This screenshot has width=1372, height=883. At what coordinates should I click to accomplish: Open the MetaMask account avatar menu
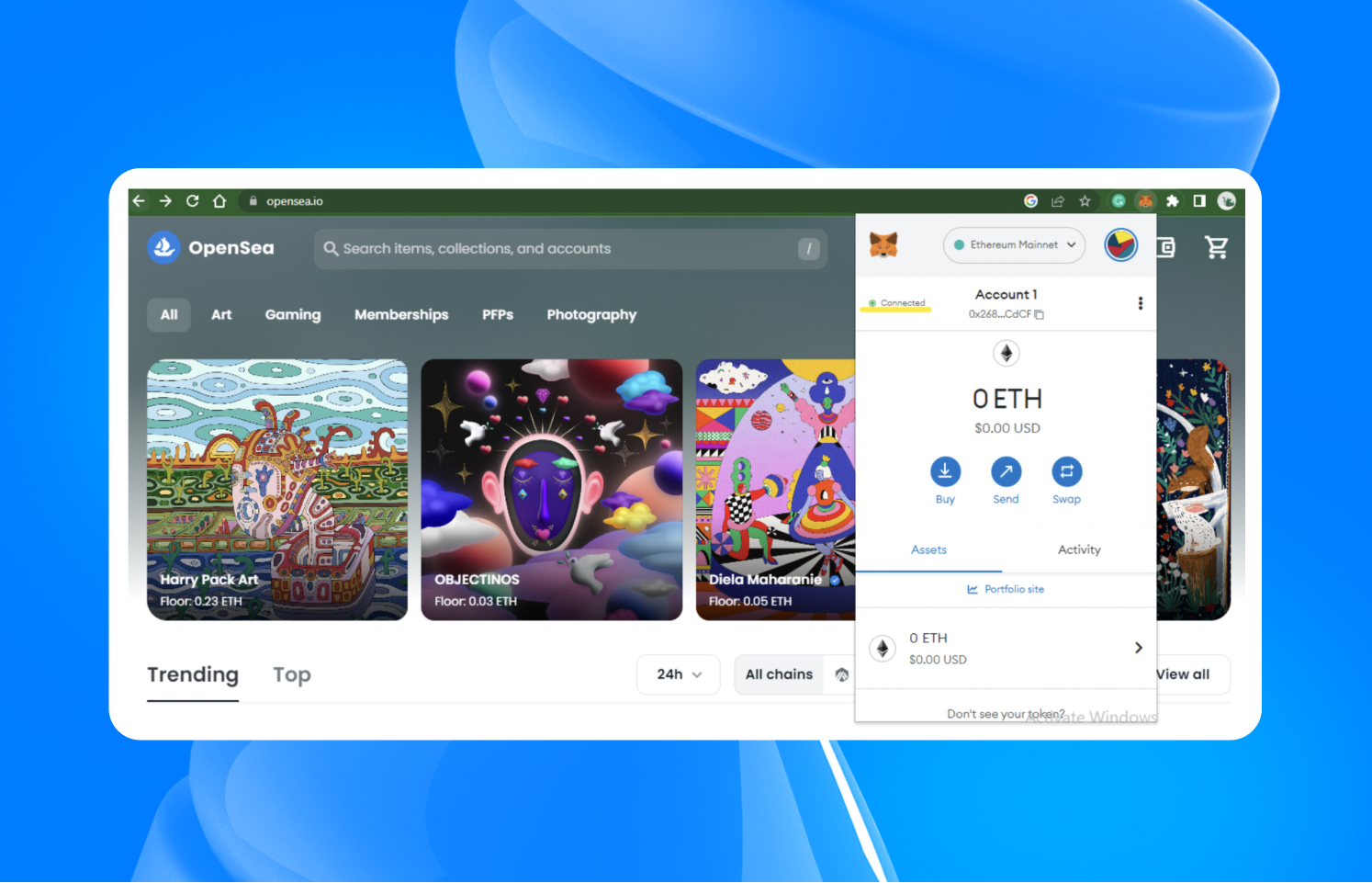click(x=1121, y=245)
